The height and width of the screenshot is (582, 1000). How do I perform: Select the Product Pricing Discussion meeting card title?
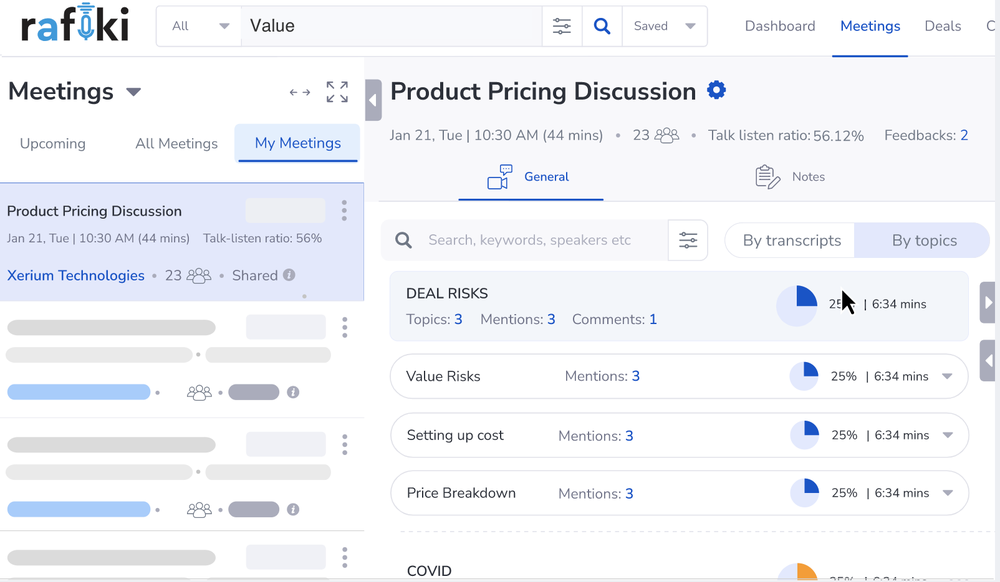point(94,211)
